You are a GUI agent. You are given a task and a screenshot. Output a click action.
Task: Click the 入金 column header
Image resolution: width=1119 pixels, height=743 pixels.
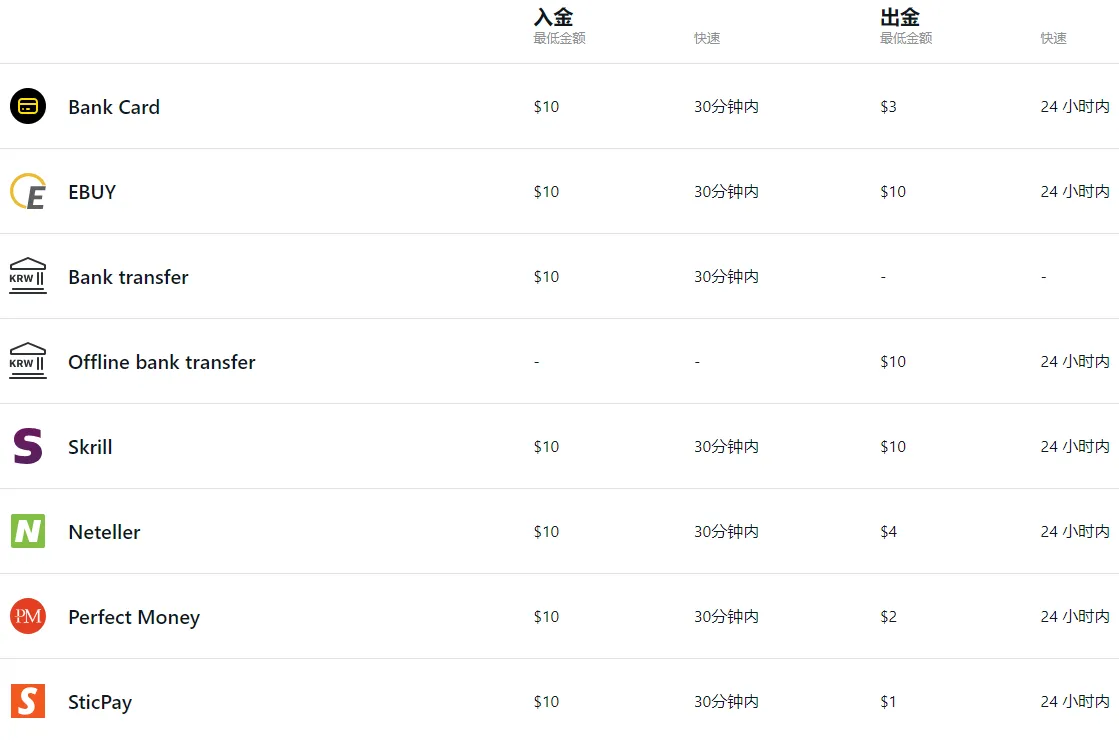tap(554, 16)
